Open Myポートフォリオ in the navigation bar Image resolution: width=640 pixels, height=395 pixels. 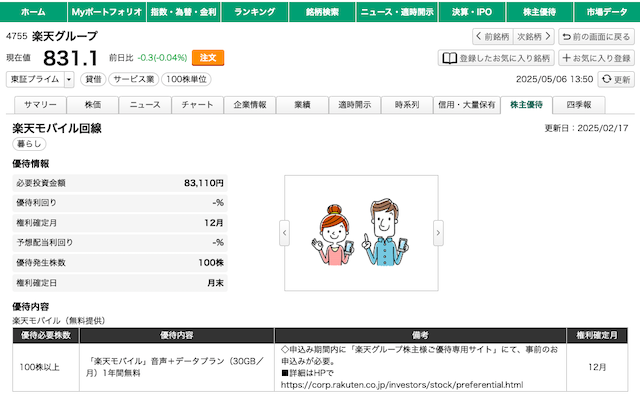(107, 12)
